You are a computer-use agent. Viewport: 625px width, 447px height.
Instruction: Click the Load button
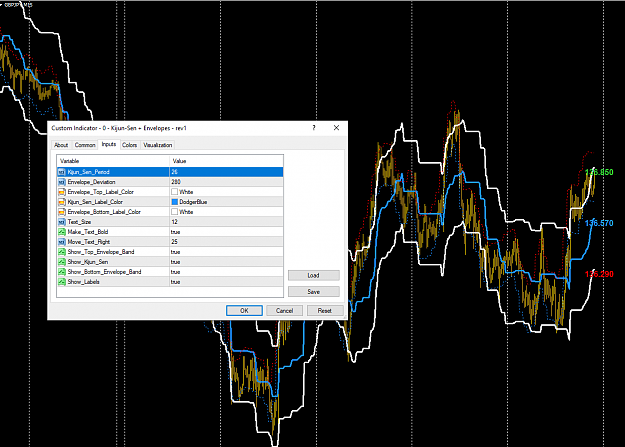[314, 276]
